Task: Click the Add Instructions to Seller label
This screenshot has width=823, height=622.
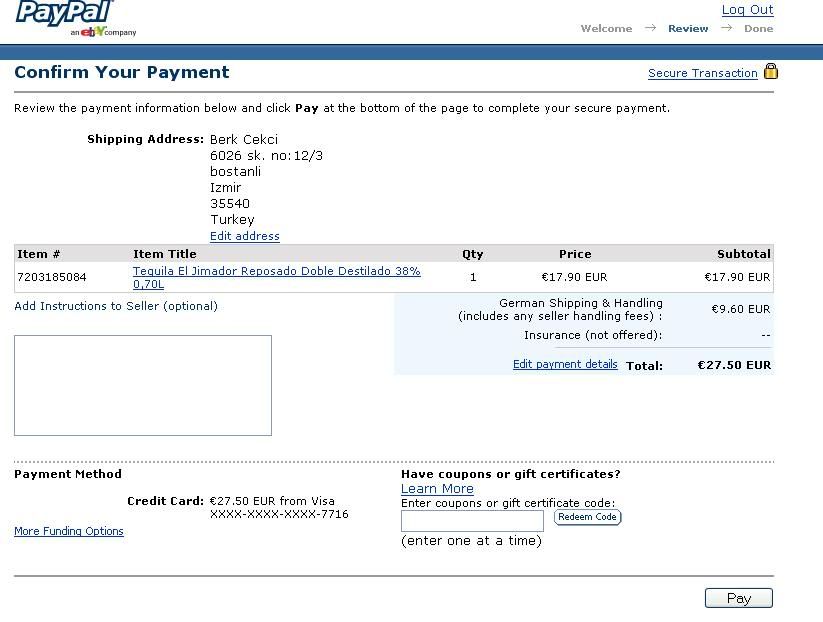Action: [x=116, y=306]
